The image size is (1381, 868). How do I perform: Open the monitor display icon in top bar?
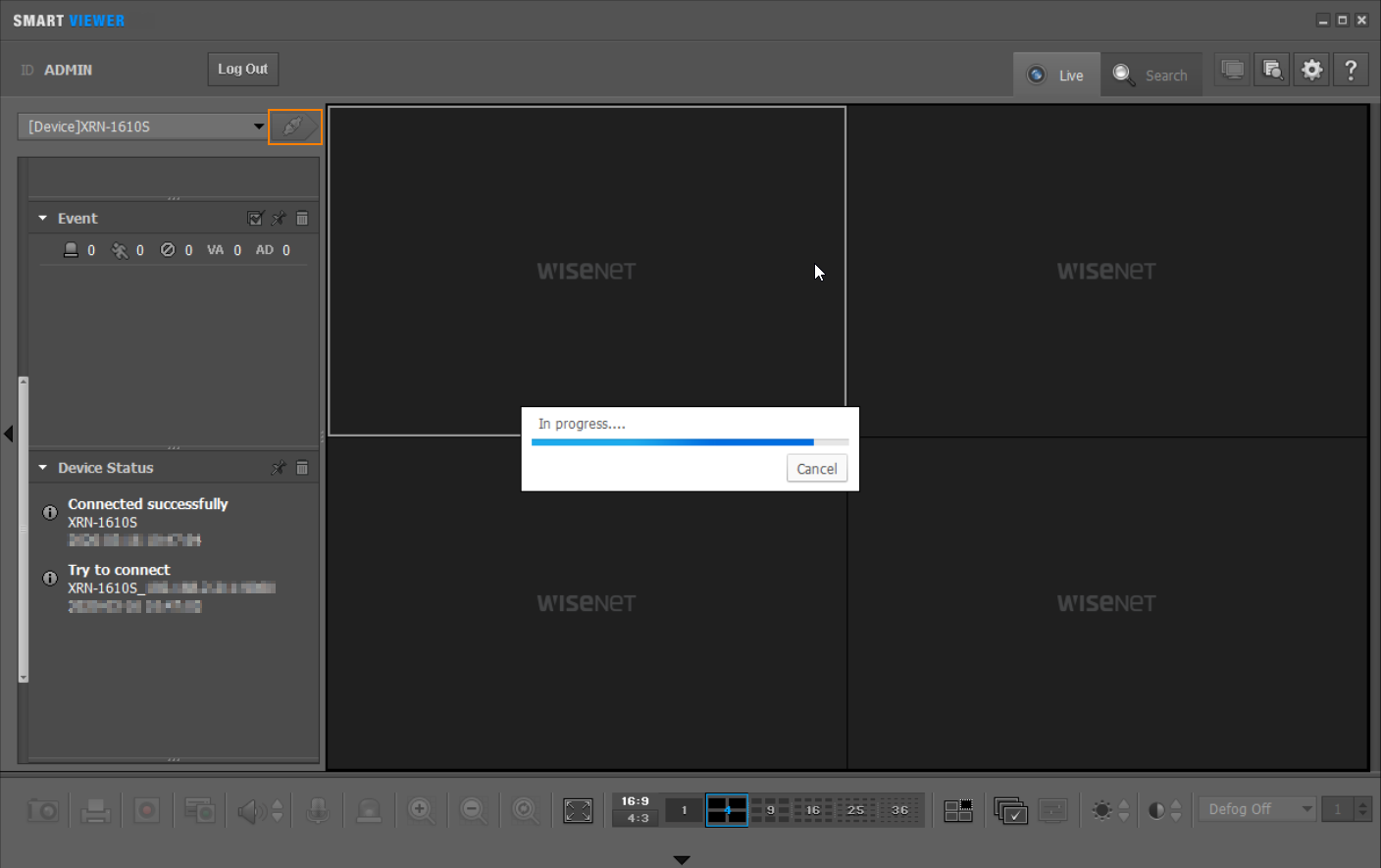[1232, 70]
